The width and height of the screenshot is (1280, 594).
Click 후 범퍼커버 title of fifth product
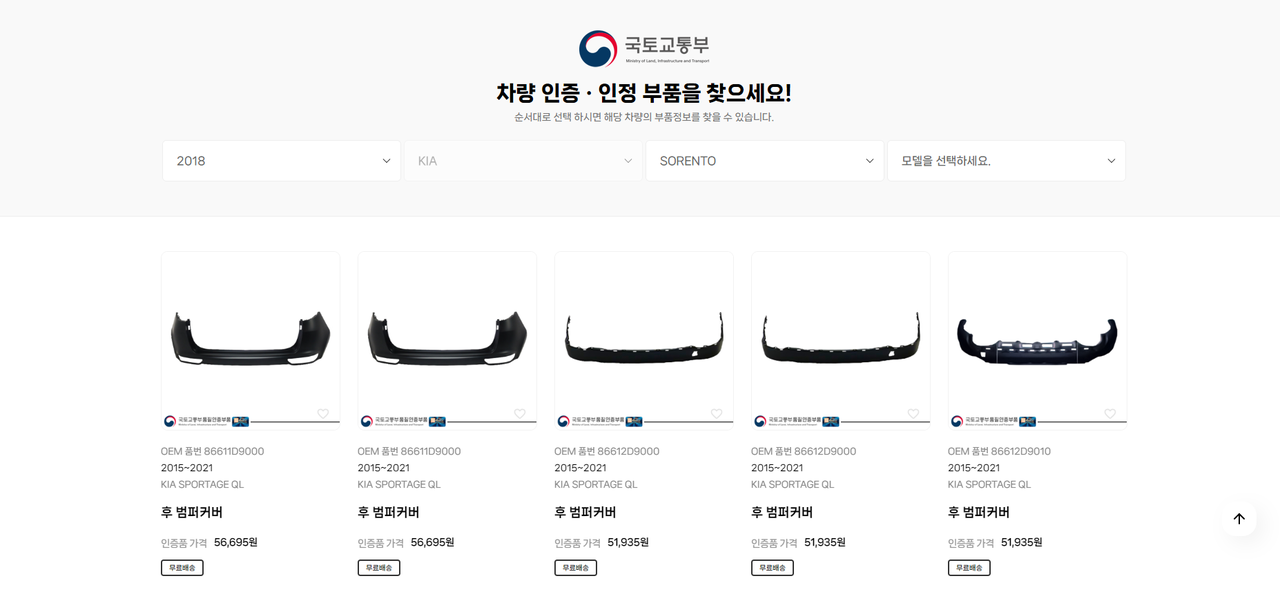[979, 512]
